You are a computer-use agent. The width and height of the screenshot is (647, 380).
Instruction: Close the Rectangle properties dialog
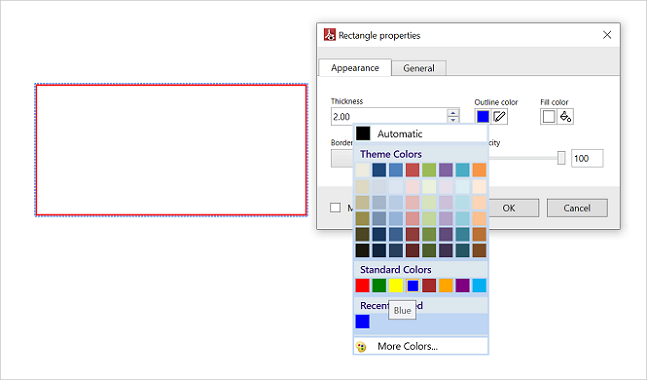pyautogui.click(x=607, y=35)
